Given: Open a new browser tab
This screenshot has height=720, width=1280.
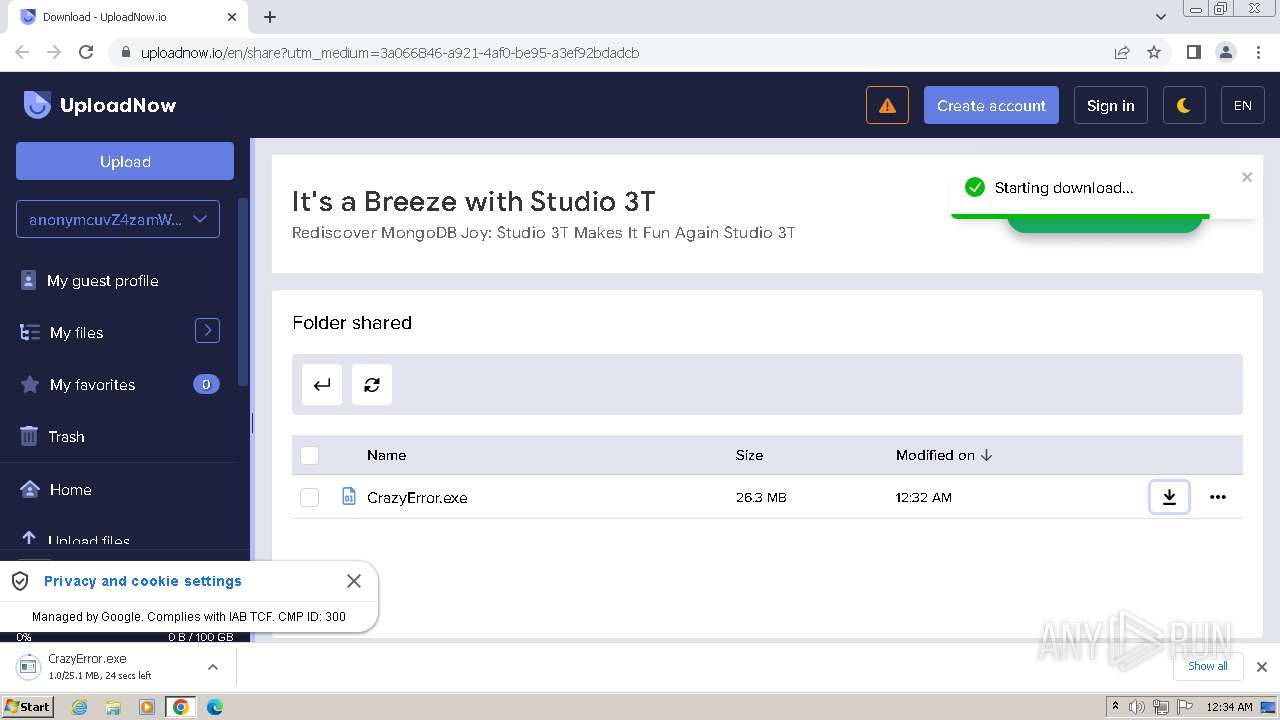Looking at the screenshot, I should pos(269,17).
